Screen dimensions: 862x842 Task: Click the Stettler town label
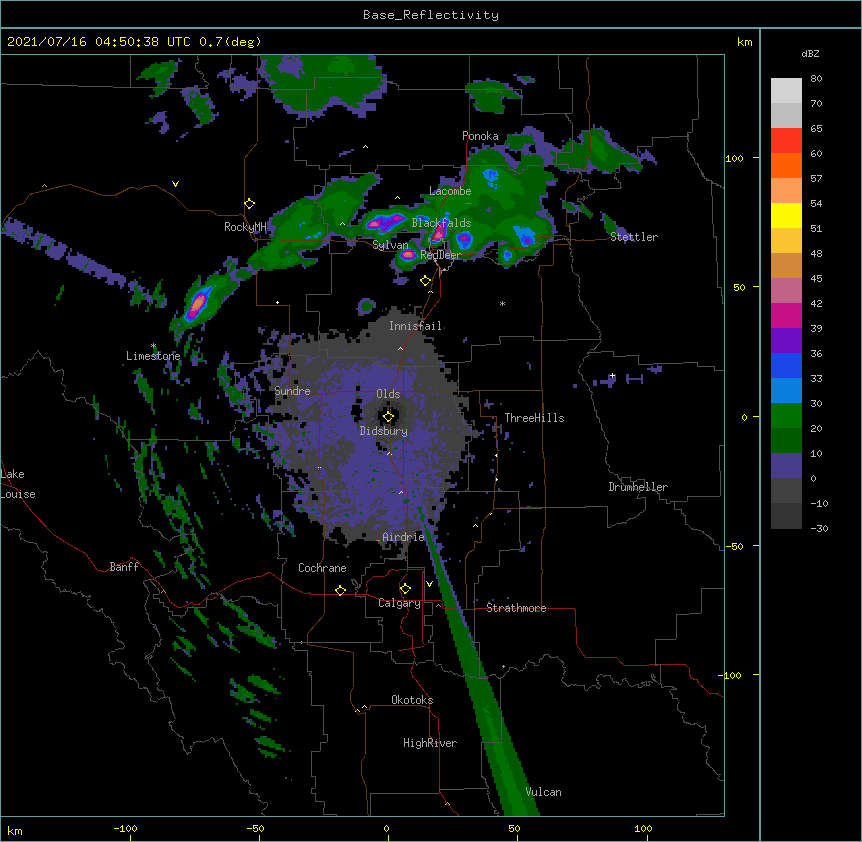[x=634, y=236]
